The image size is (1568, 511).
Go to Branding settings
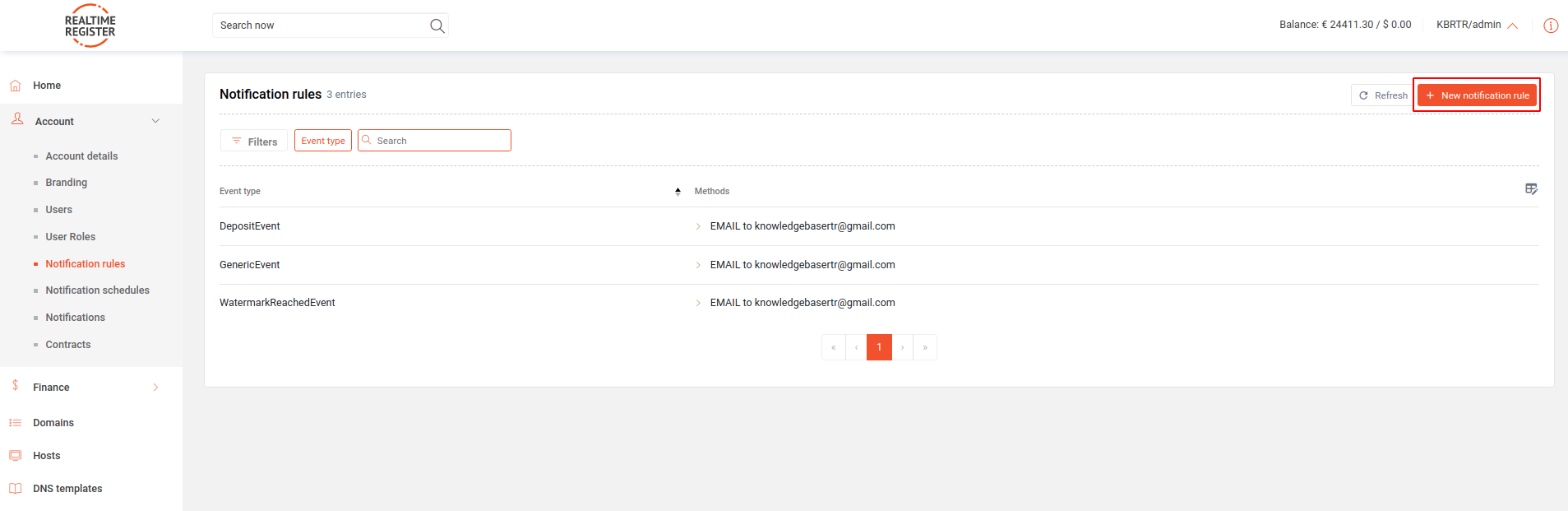[67, 183]
